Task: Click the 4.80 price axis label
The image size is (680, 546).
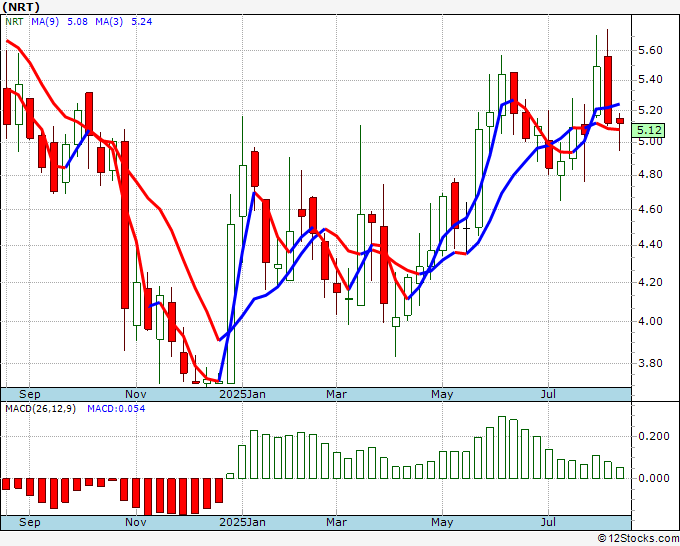Action: [651, 175]
